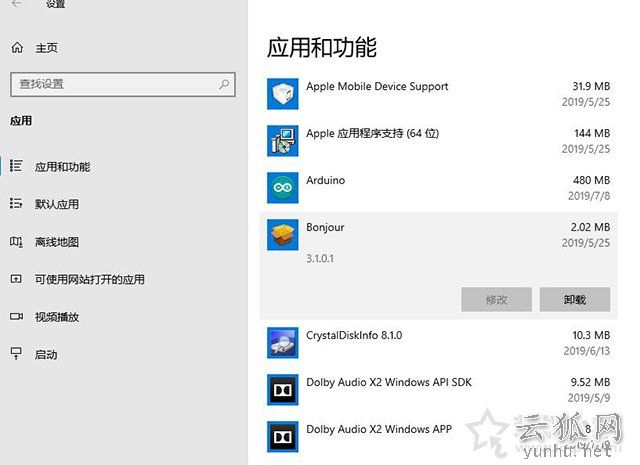640x465 pixels.
Task: Select 可使用网站打开的应用 icon
Action: click(16, 279)
